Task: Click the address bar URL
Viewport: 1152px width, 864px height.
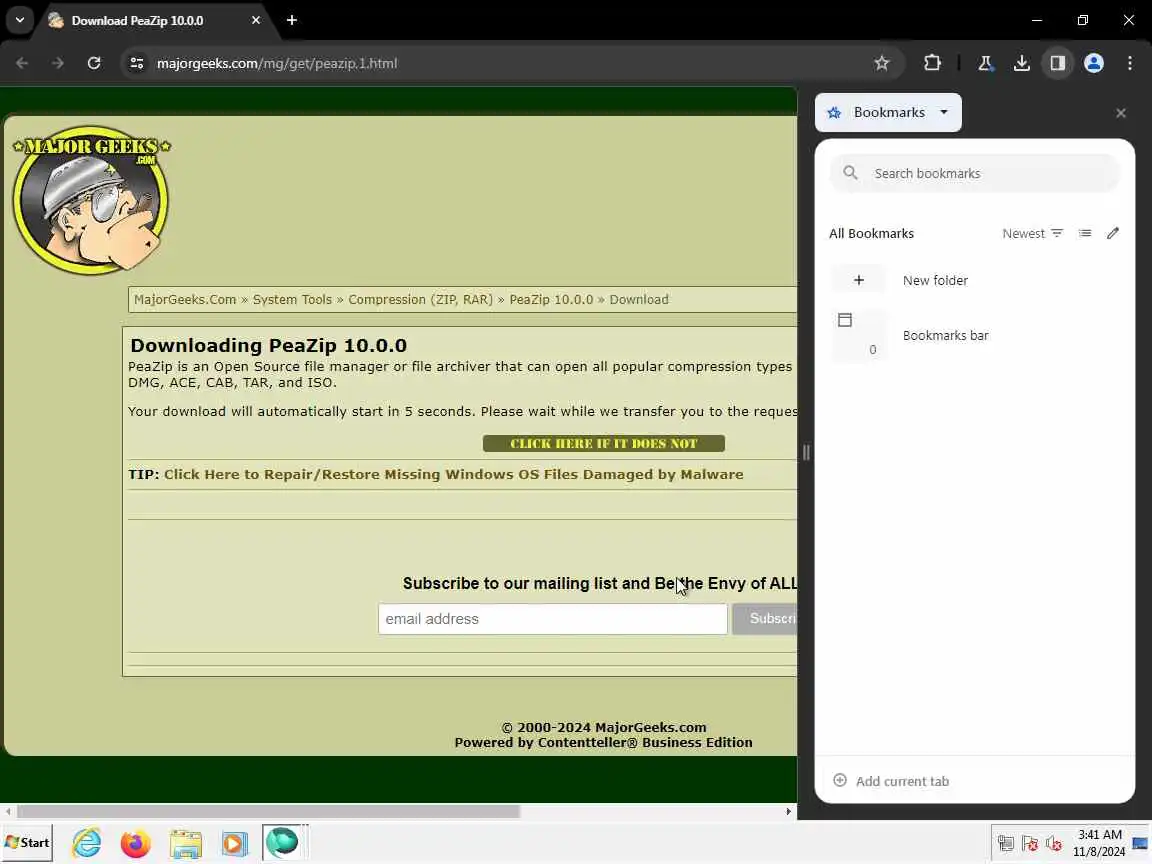Action: [x=277, y=63]
